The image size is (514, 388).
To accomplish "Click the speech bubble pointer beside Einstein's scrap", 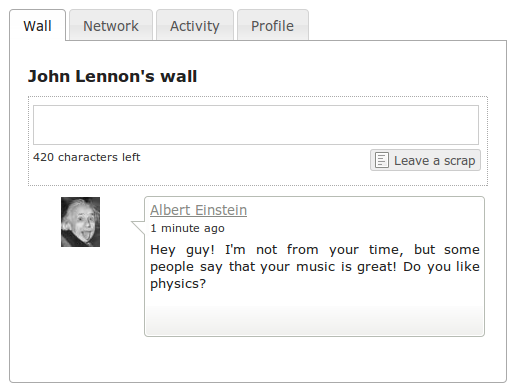I will point(138,227).
